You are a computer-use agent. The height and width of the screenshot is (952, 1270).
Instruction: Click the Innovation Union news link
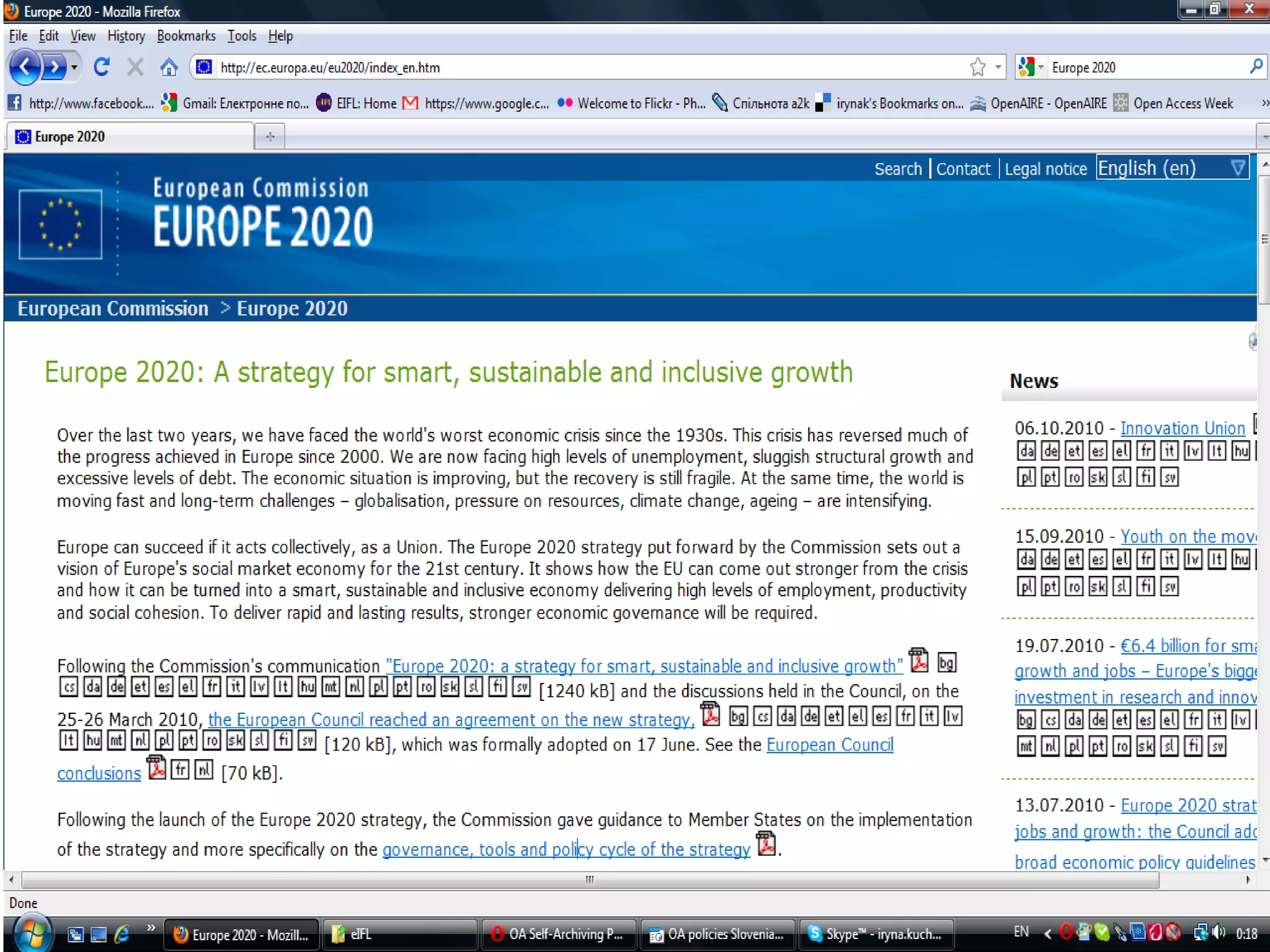click(1182, 428)
